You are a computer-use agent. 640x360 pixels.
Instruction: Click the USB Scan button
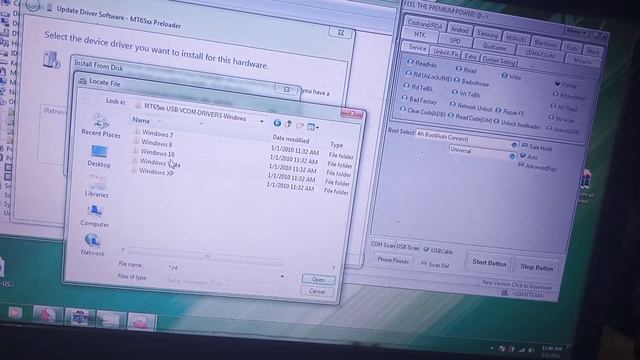(x=408, y=247)
